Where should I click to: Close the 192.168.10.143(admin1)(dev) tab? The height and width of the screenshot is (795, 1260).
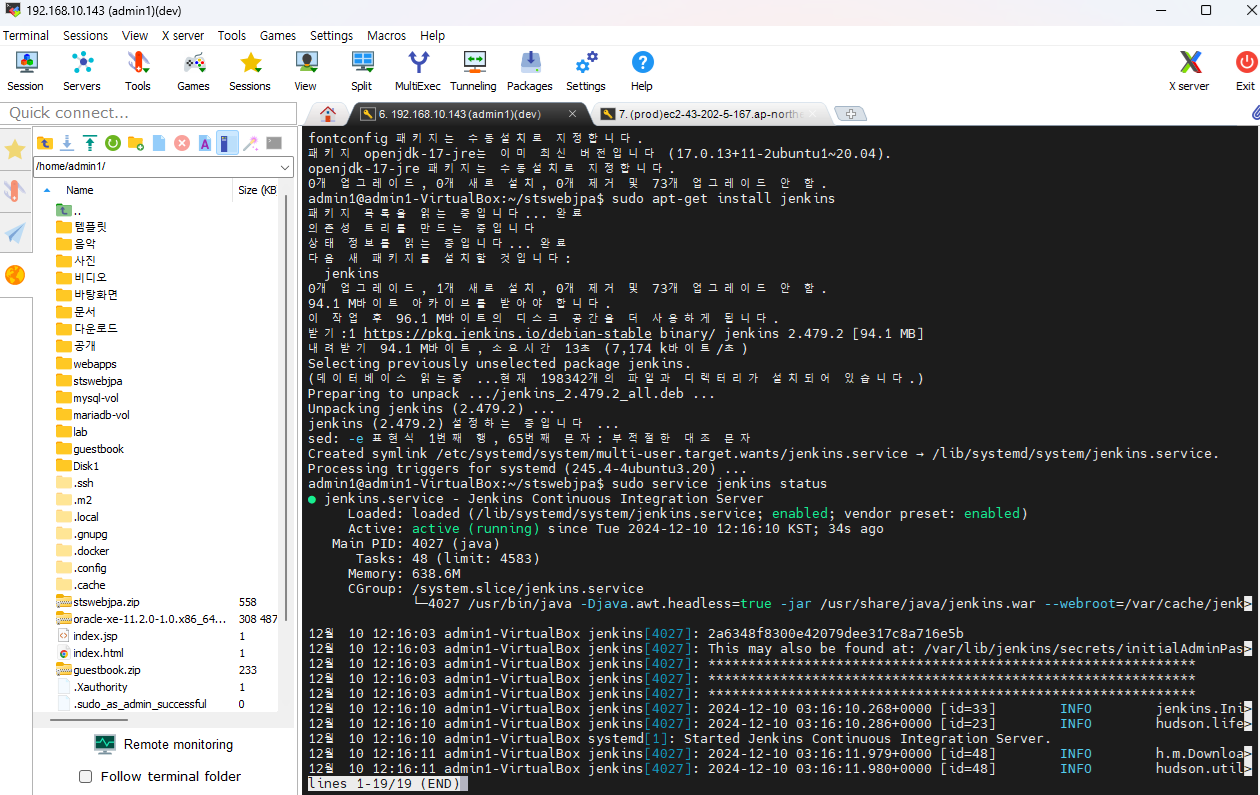point(572,114)
